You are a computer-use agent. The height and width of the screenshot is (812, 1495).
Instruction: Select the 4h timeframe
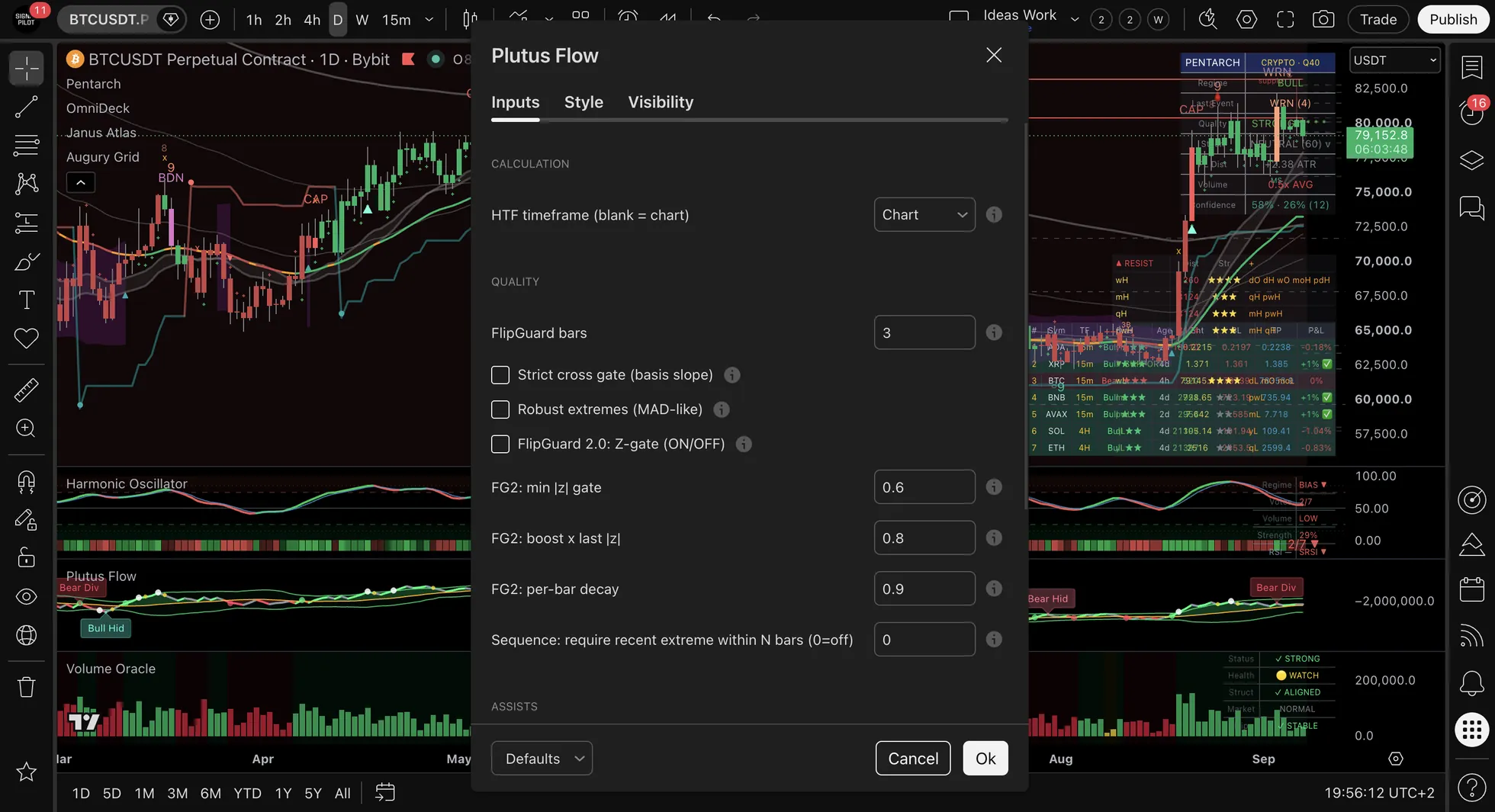312,20
